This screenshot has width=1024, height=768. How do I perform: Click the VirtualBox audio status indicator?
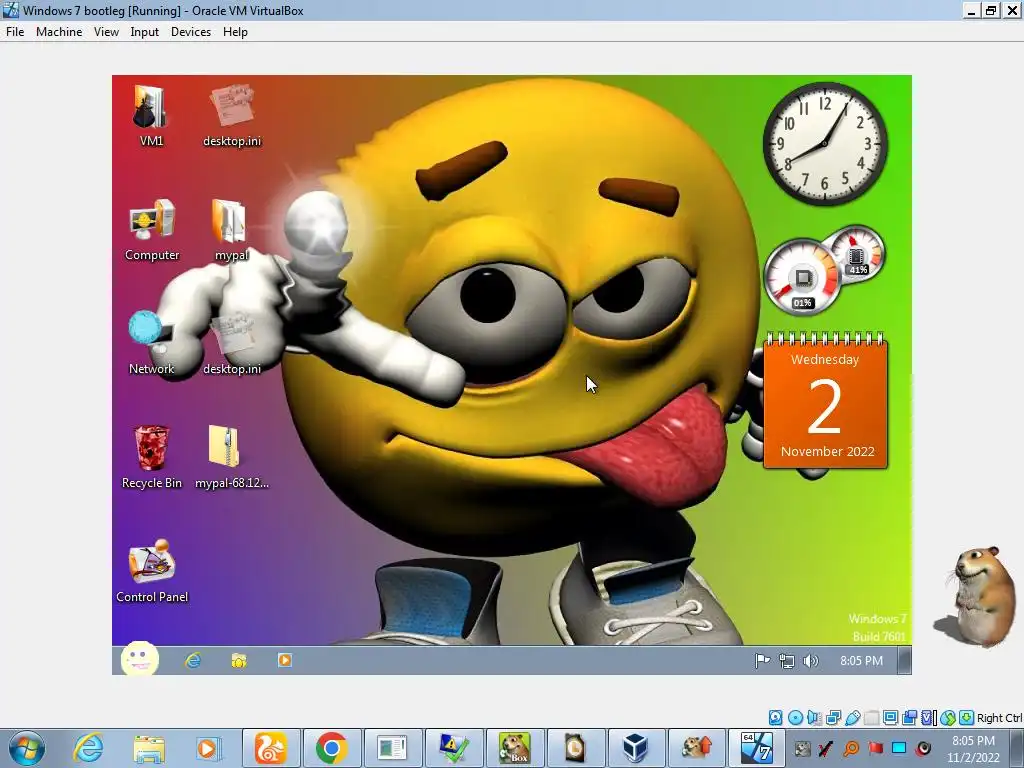coord(814,718)
